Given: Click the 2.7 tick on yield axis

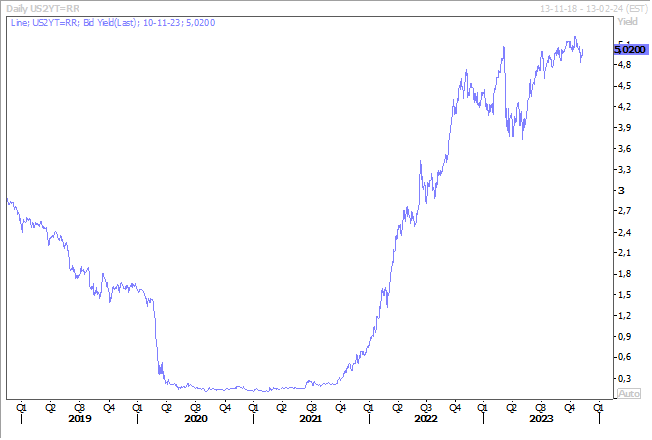Looking at the screenshot, I should click(x=625, y=211).
